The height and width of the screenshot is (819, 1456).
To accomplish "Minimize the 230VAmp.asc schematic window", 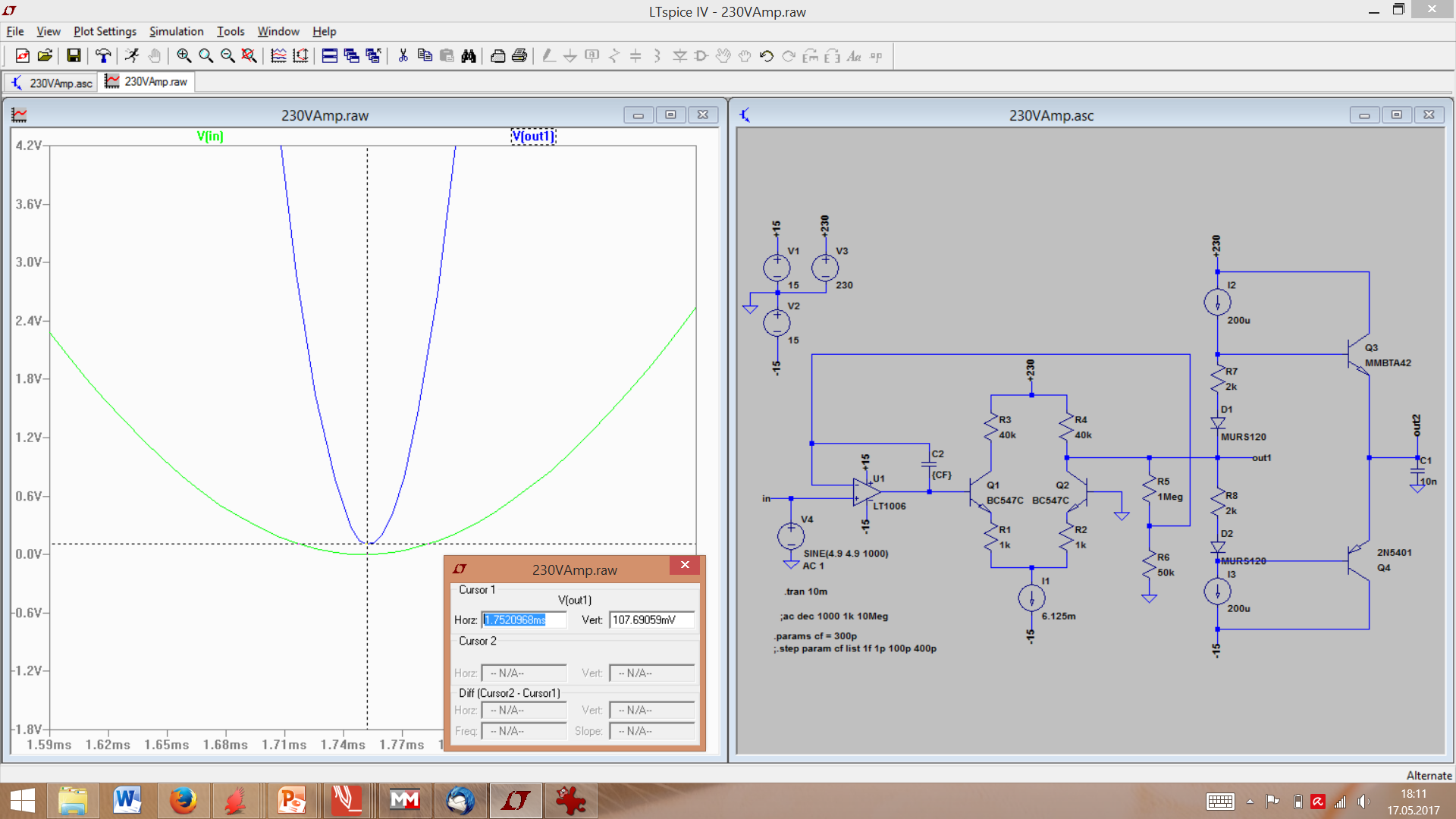I will pos(1364,115).
